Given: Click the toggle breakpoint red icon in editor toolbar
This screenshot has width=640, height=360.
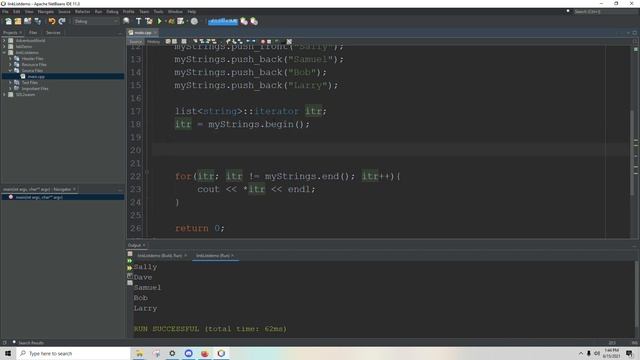Looking at the screenshot, I should pyautogui.click(x=263, y=42).
